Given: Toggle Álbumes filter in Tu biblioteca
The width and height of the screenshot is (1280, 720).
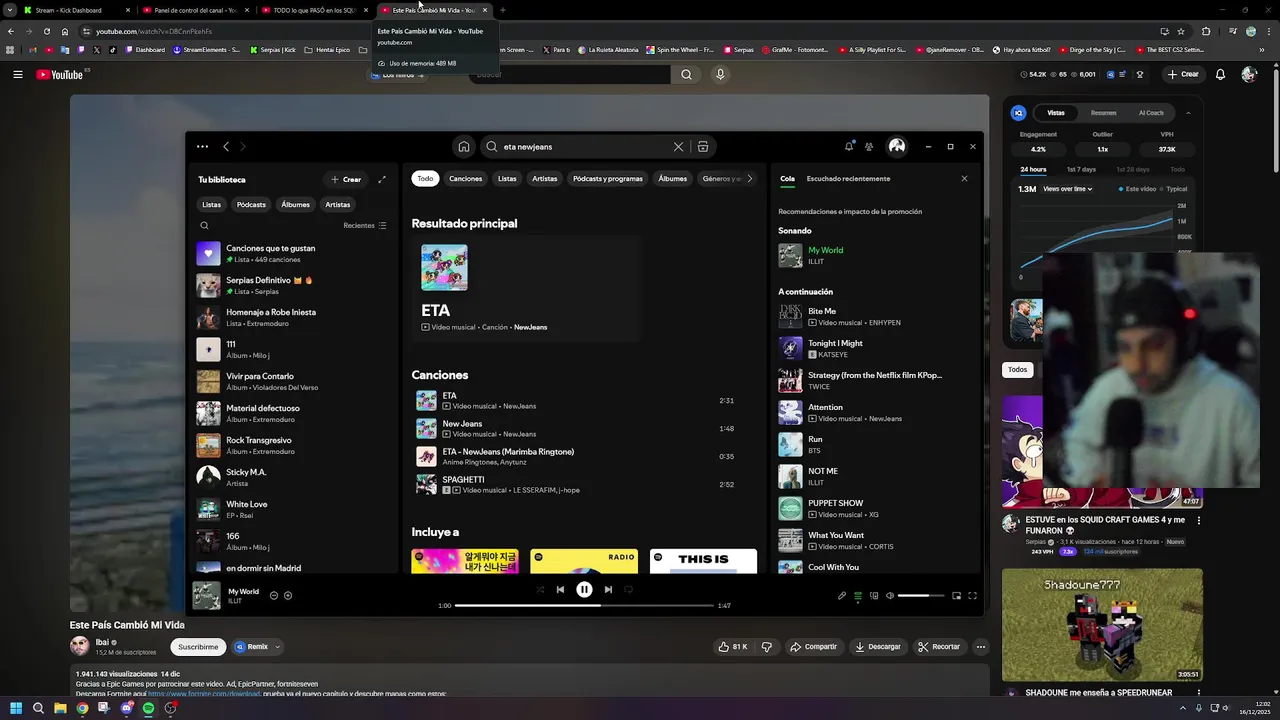Looking at the screenshot, I should (295, 205).
